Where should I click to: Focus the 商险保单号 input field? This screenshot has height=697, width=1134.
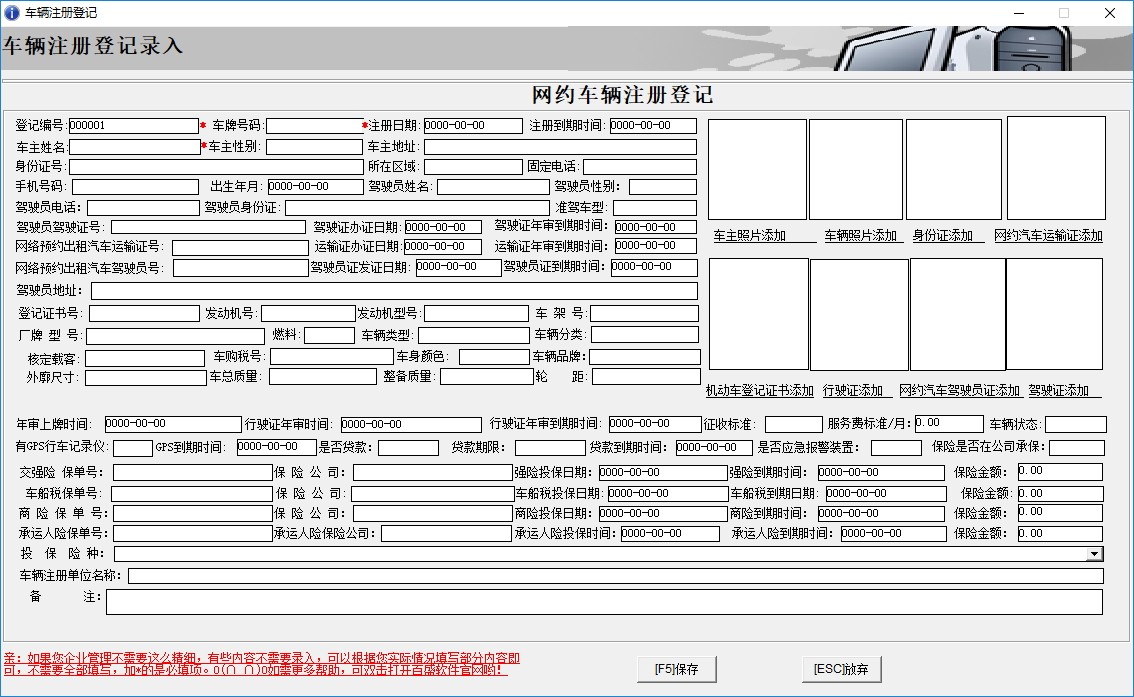tap(192, 513)
